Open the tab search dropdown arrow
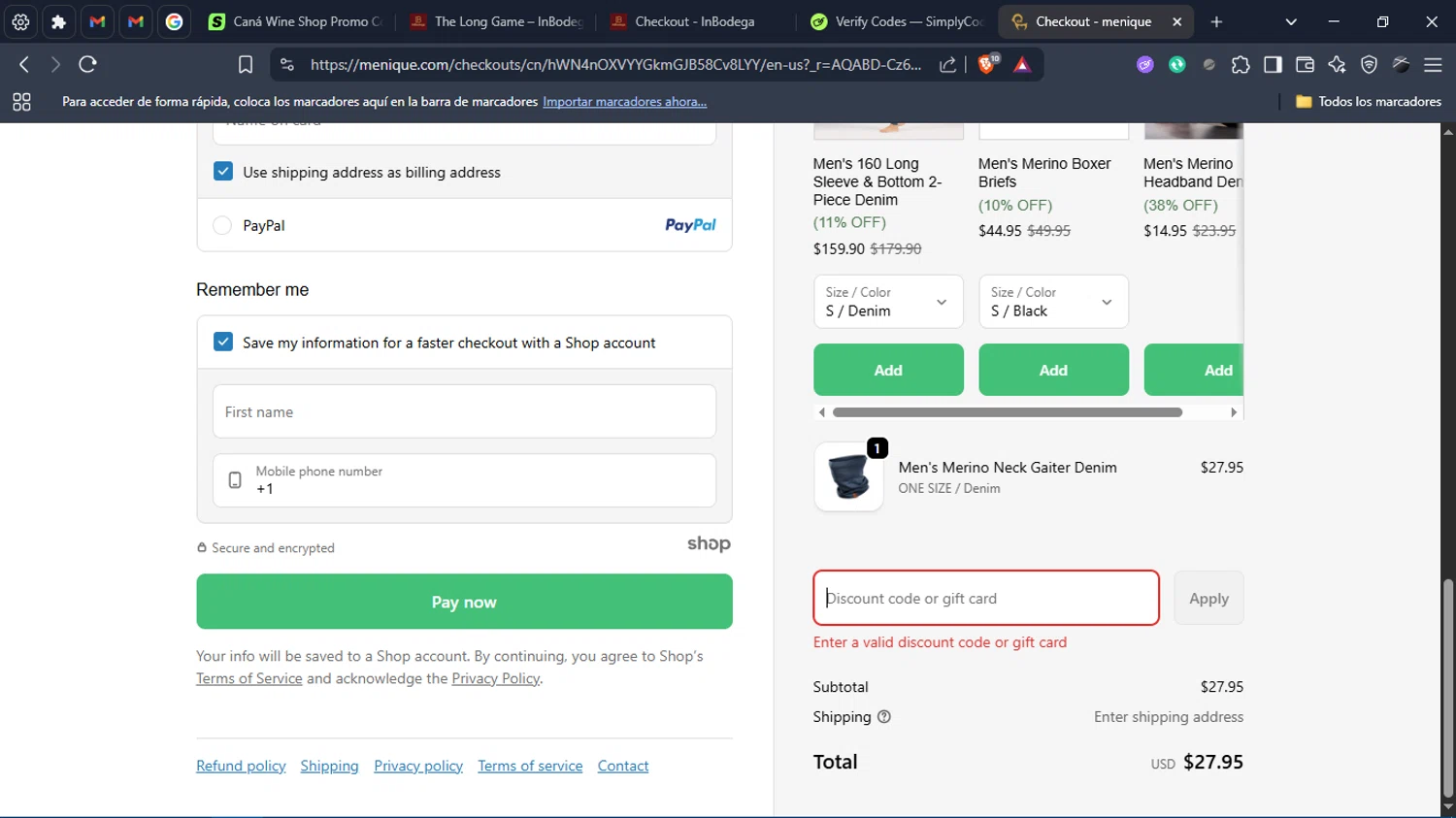The width and height of the screenshot is (1456, 818). pos(1290,21)
